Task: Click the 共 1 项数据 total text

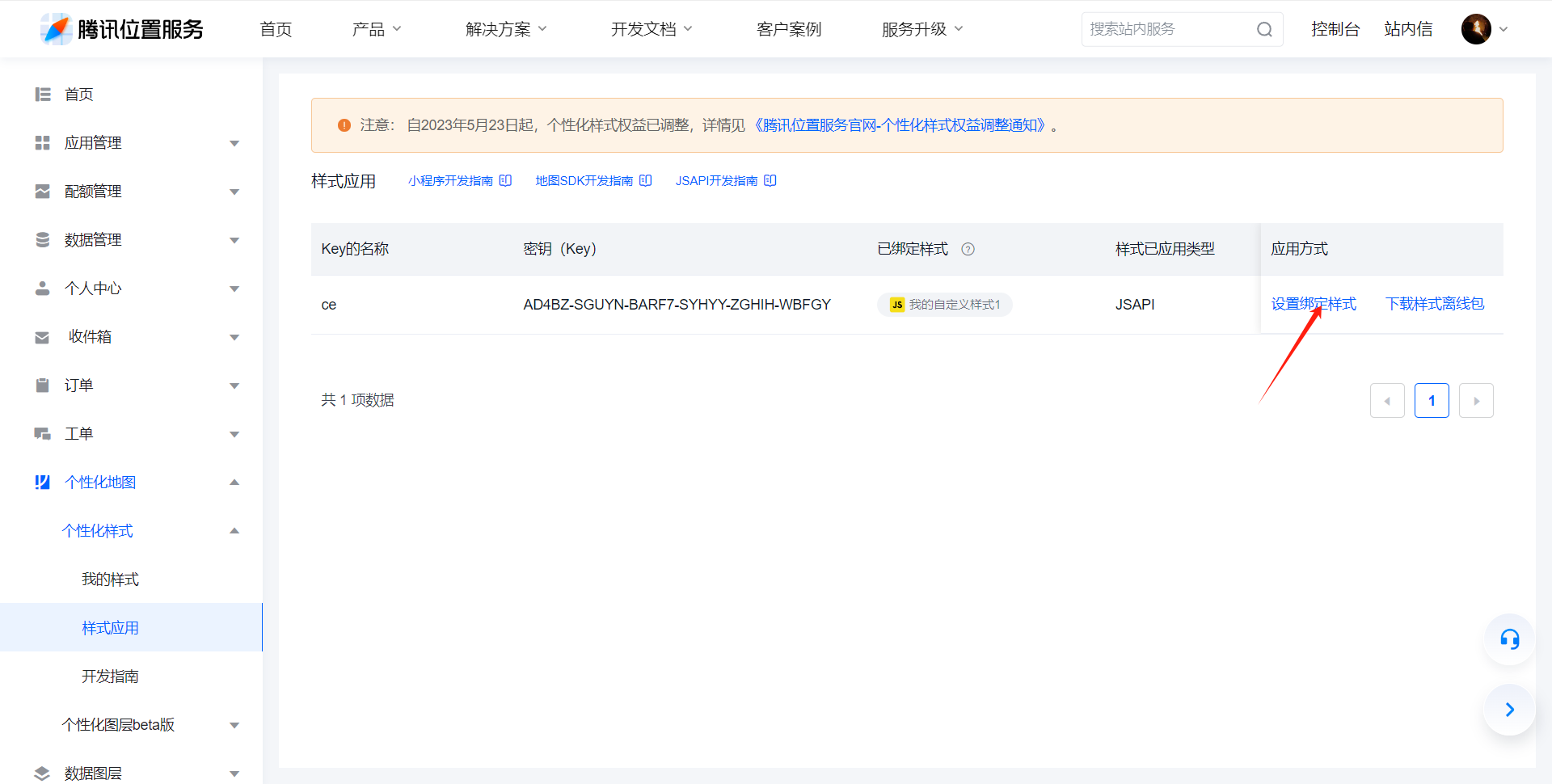Action: [357, 400]
